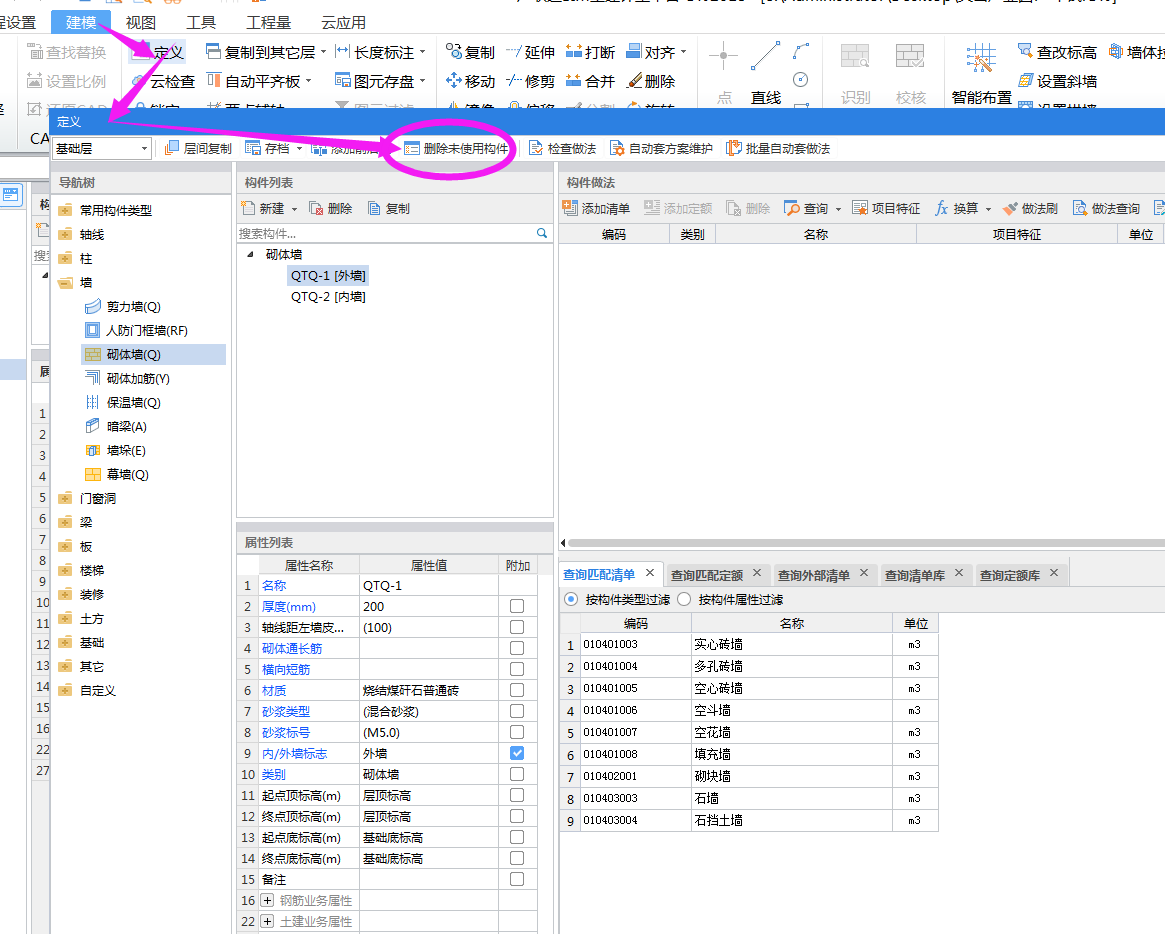Open 智能布置 smart layout tool
The image size is (1165, 934).
pyautogui.click(x=981, y=73)
